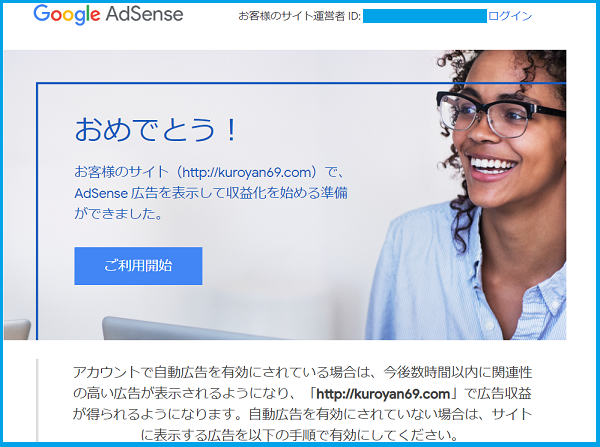Click the おめでとう！ heading
Screen dimensions: 600x447
(x=156, y=129)
